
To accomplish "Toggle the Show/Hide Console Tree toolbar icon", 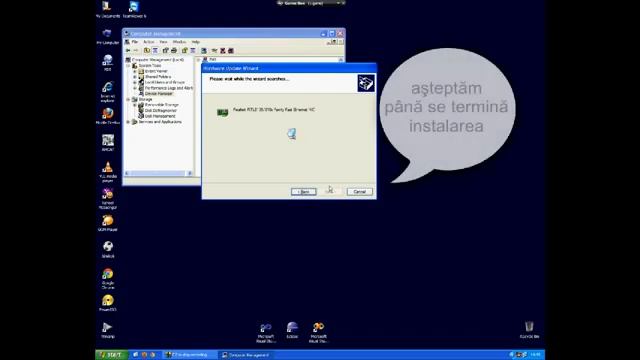I will [x=155, y=51].
